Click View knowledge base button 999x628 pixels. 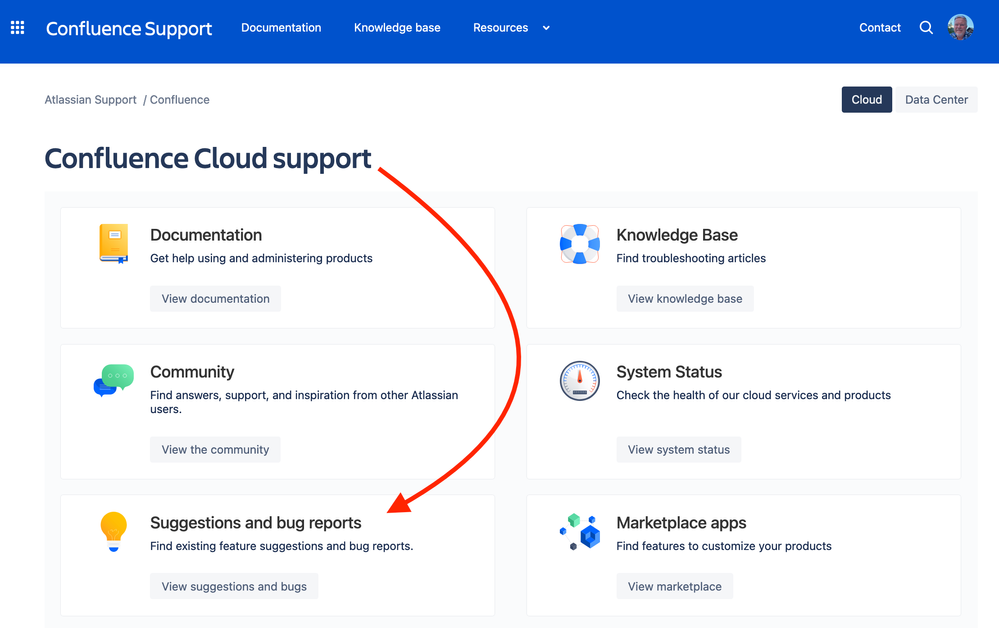[x=685, y=299]
